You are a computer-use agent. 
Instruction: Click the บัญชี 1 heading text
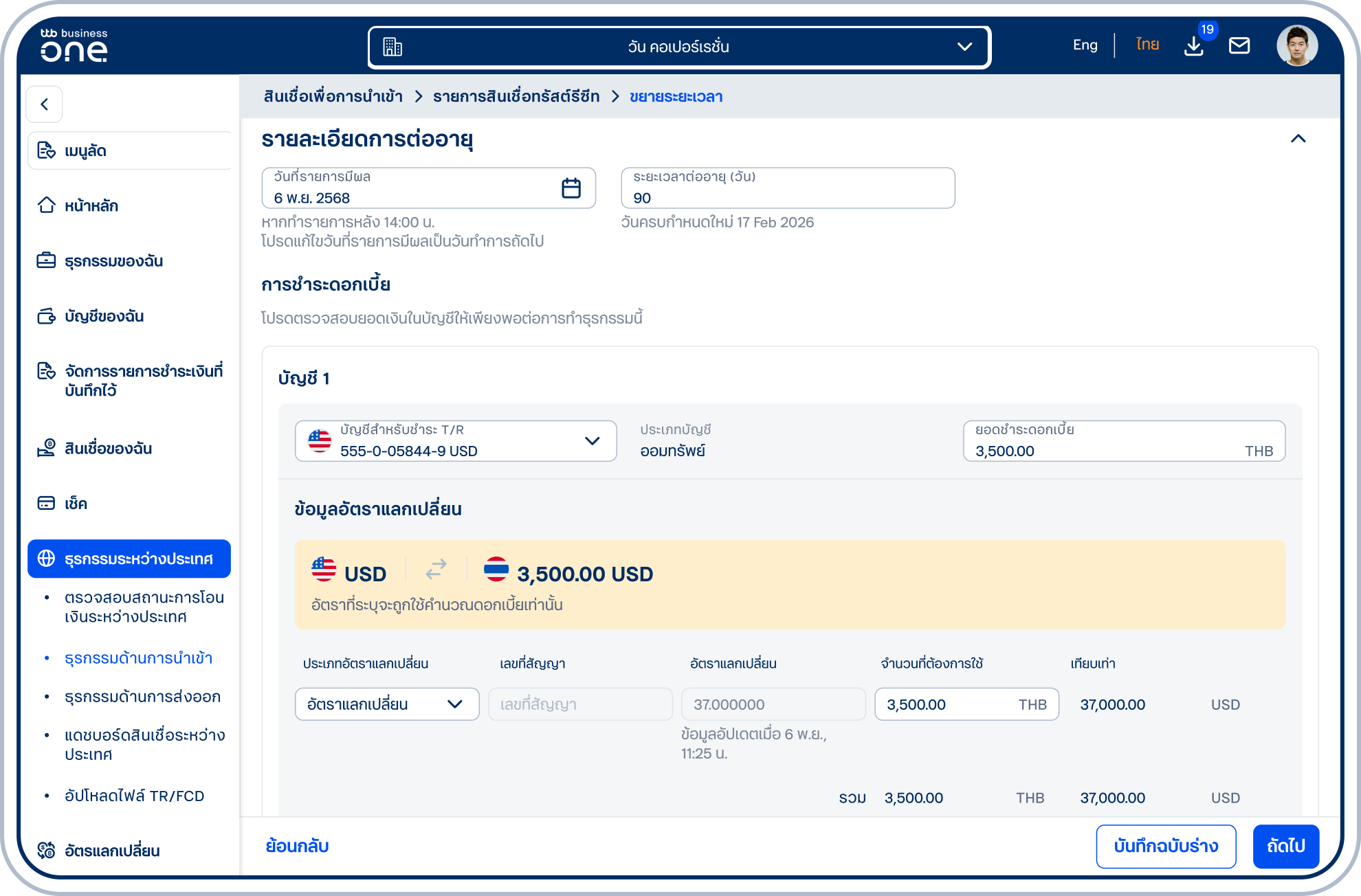pyautogui.click(x=304, y=379)
